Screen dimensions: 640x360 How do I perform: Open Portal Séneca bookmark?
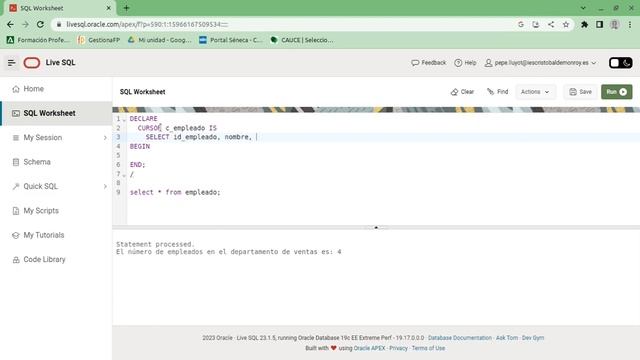click(x=231, y=40)
